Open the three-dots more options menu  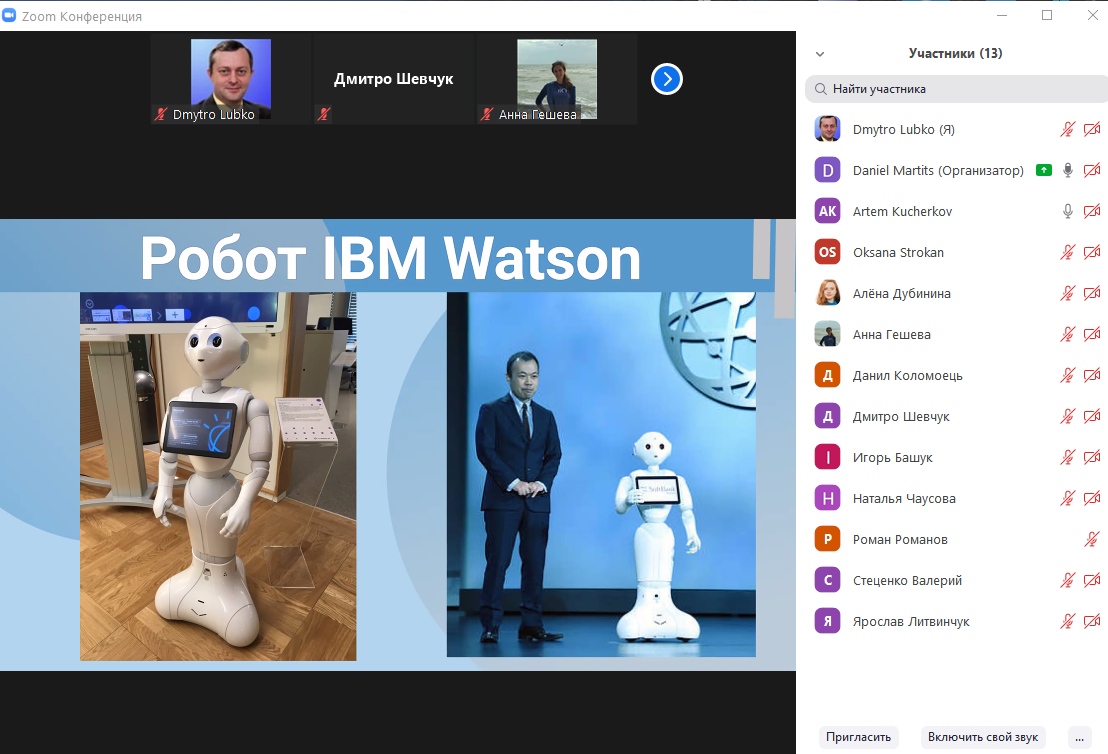pos(1079,737)
